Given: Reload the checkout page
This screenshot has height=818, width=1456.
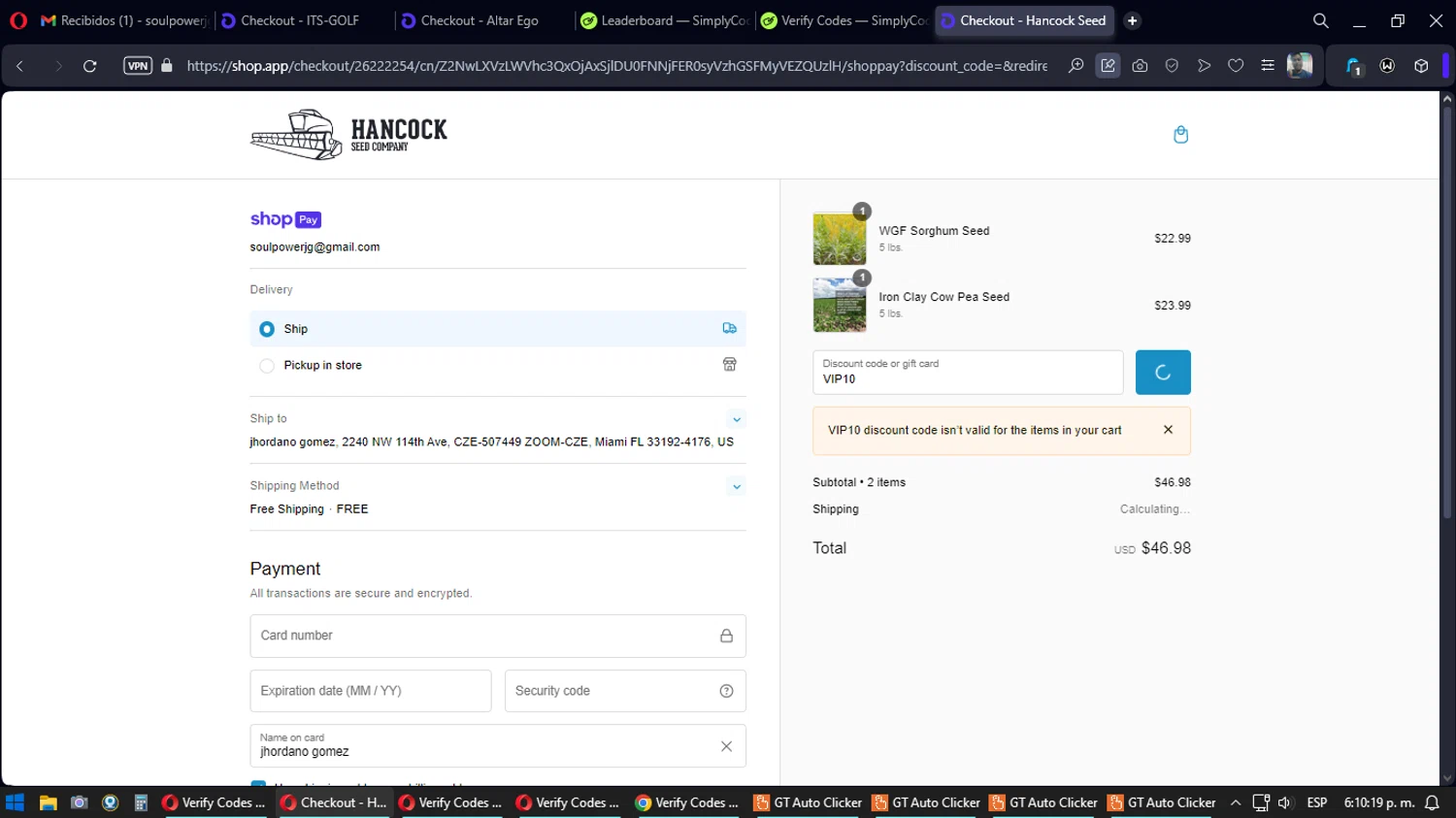Looking at the screenshot, I should [89, 66].
